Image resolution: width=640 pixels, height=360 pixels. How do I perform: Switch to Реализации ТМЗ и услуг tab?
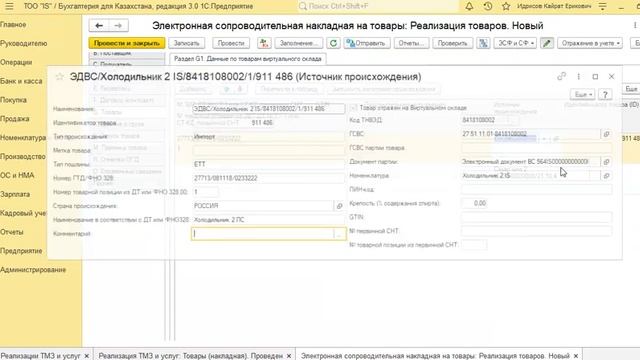point(41,356)
